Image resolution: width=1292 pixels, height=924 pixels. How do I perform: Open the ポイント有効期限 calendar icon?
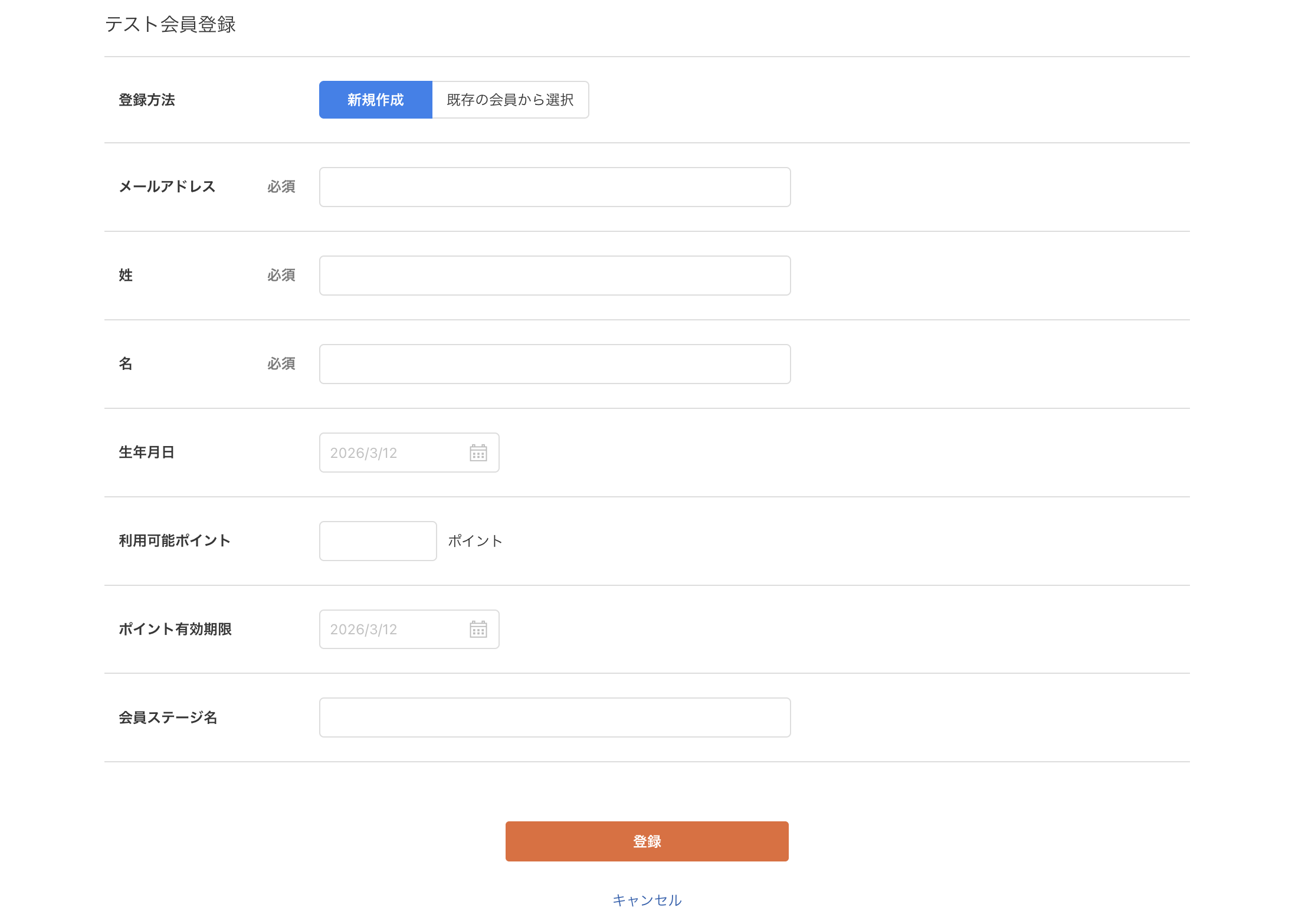[x=478, y=630]
